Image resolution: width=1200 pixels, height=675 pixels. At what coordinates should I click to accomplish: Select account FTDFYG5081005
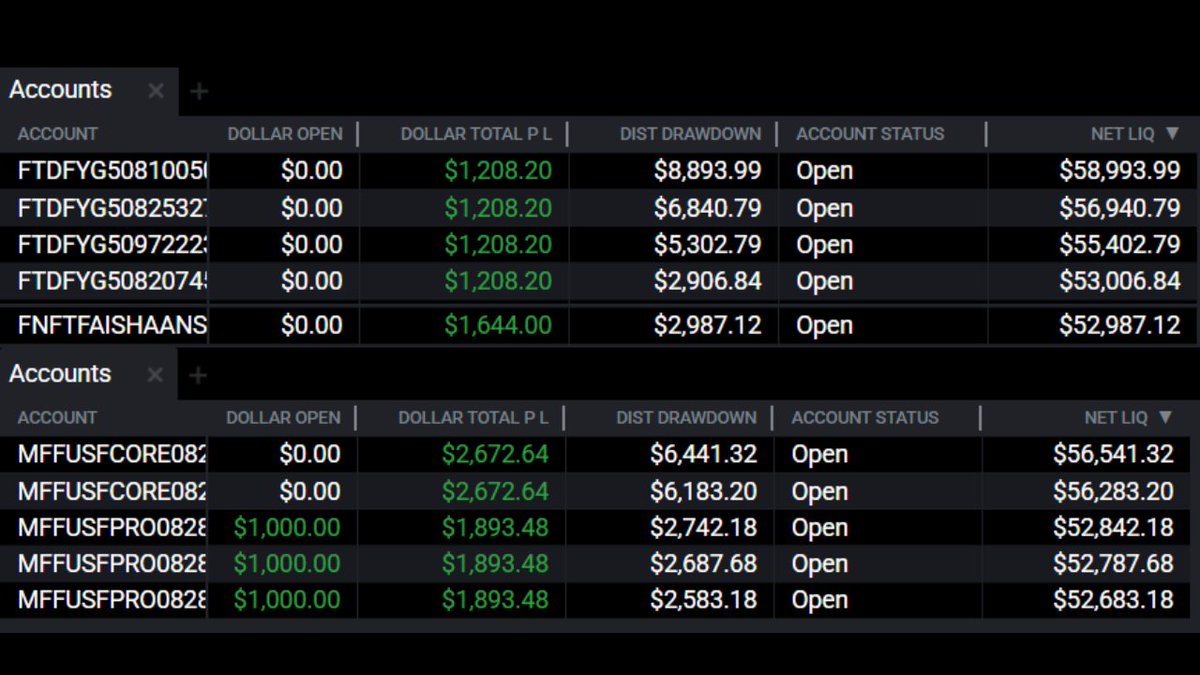[x=112, y=171]
